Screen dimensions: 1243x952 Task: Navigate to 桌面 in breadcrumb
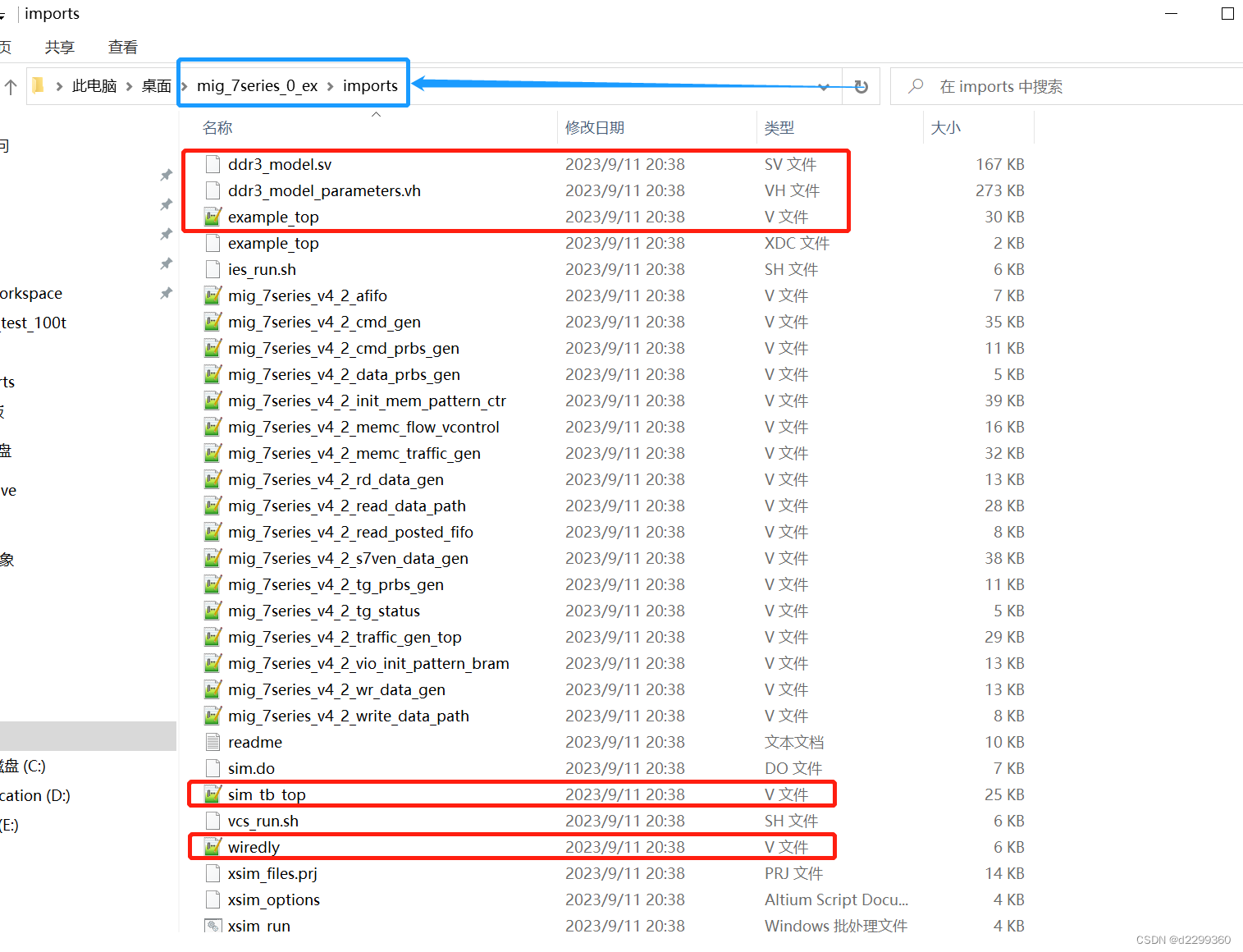(157, 86)
